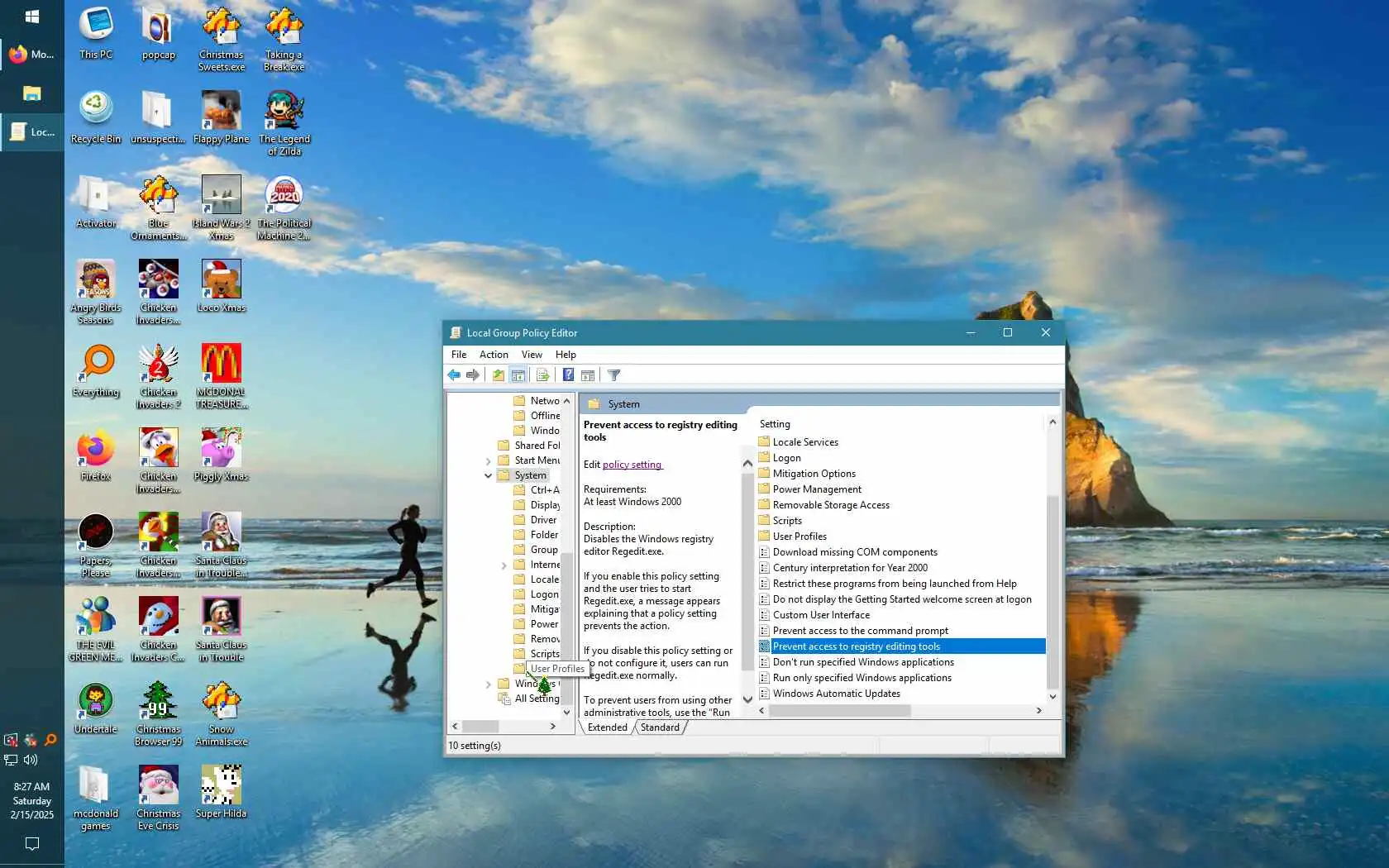Go back using the blue Back arrow
This screenshot has width=1389, height=868.
pos(454,375)
